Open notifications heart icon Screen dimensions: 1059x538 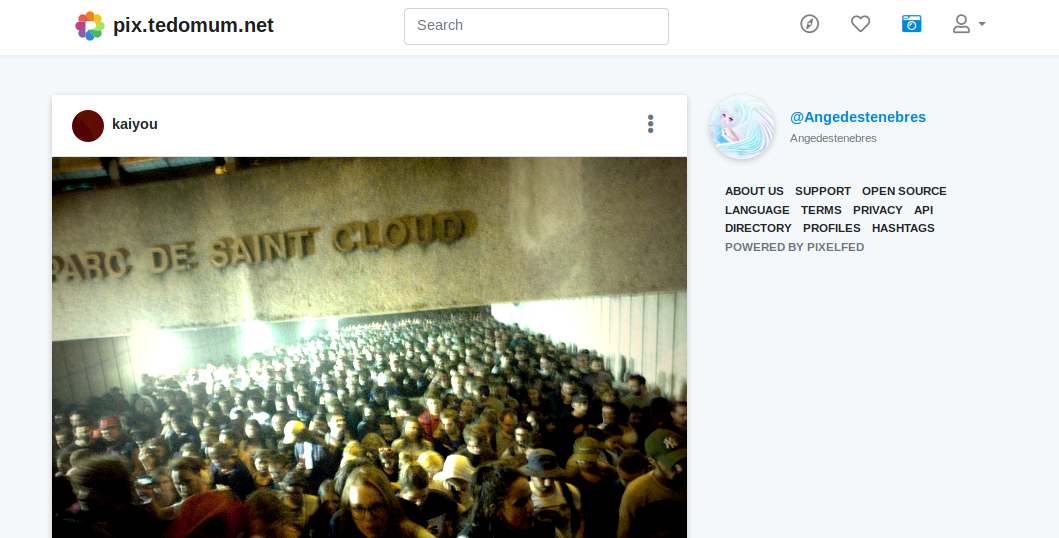point(860,24)
